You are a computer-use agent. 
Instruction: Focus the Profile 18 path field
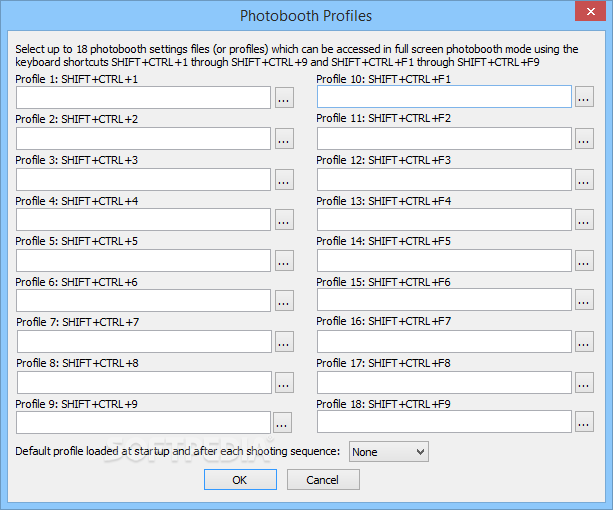[x=444, y=422]
